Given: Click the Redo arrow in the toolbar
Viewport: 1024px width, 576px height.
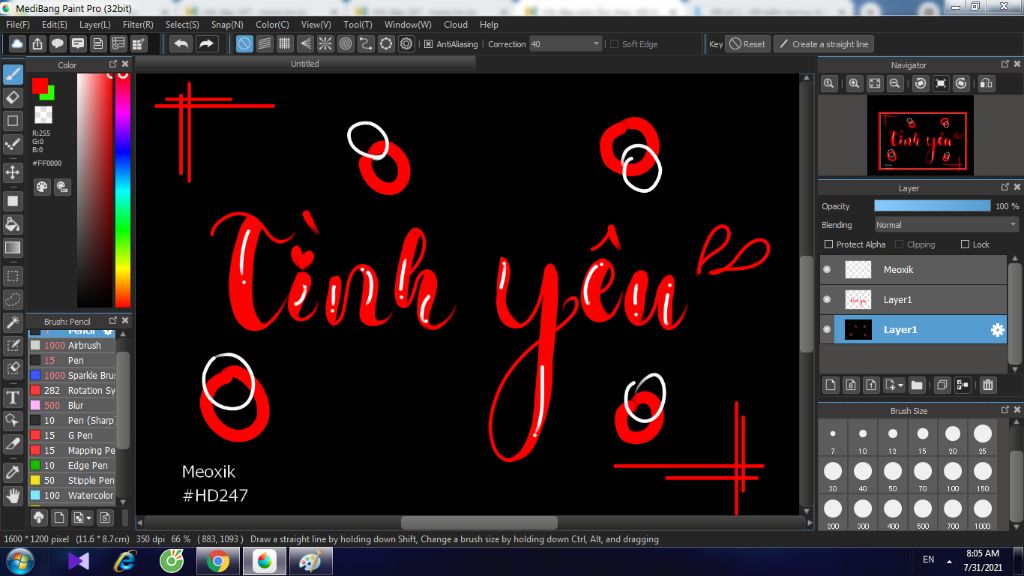Looking at the screenshot, I should click(x=206, y=44).
